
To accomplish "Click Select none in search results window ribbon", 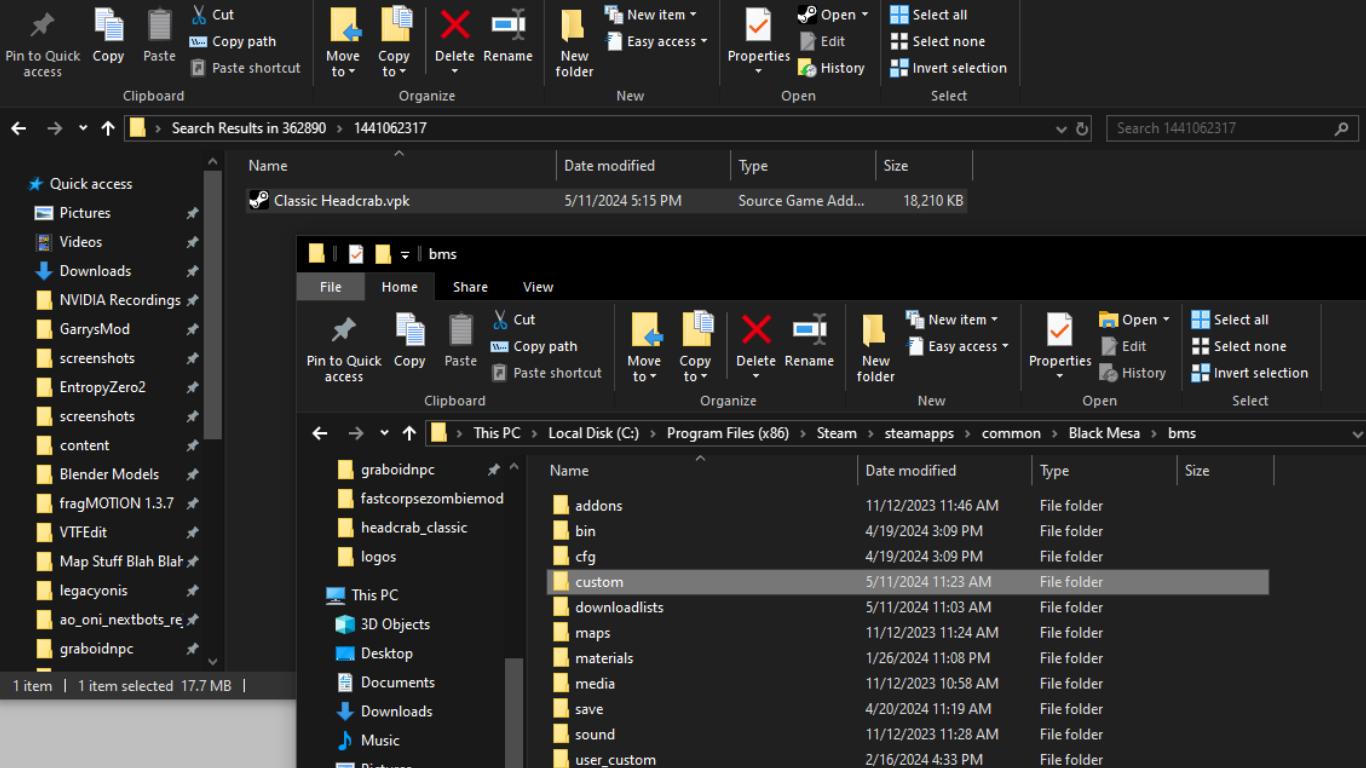I will pyautogui.click(x=938, y=41).
